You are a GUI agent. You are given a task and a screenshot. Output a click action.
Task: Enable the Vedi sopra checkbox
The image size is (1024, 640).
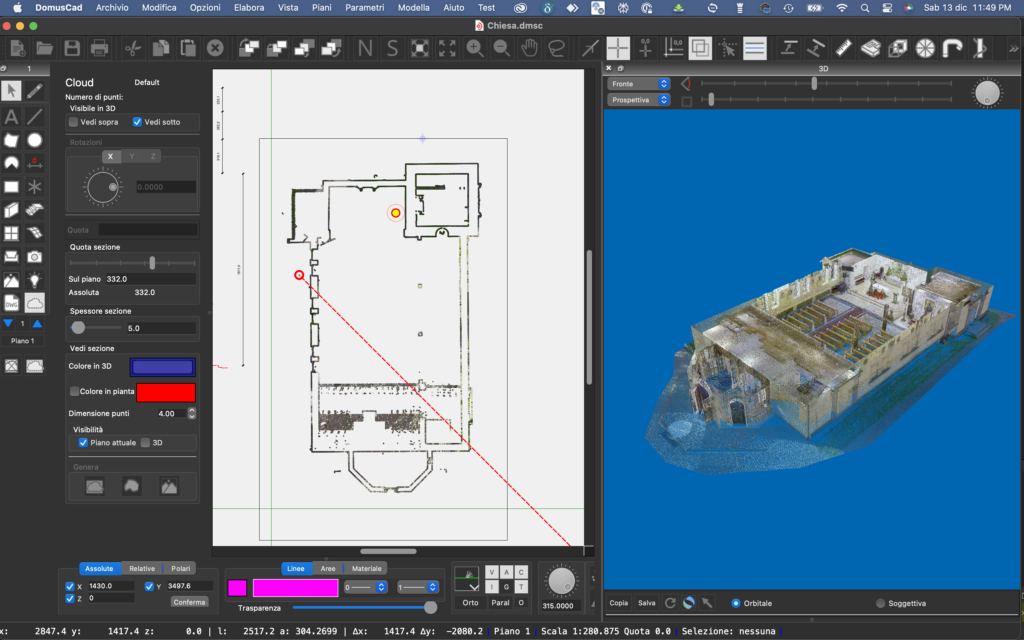tap(74, 122)
